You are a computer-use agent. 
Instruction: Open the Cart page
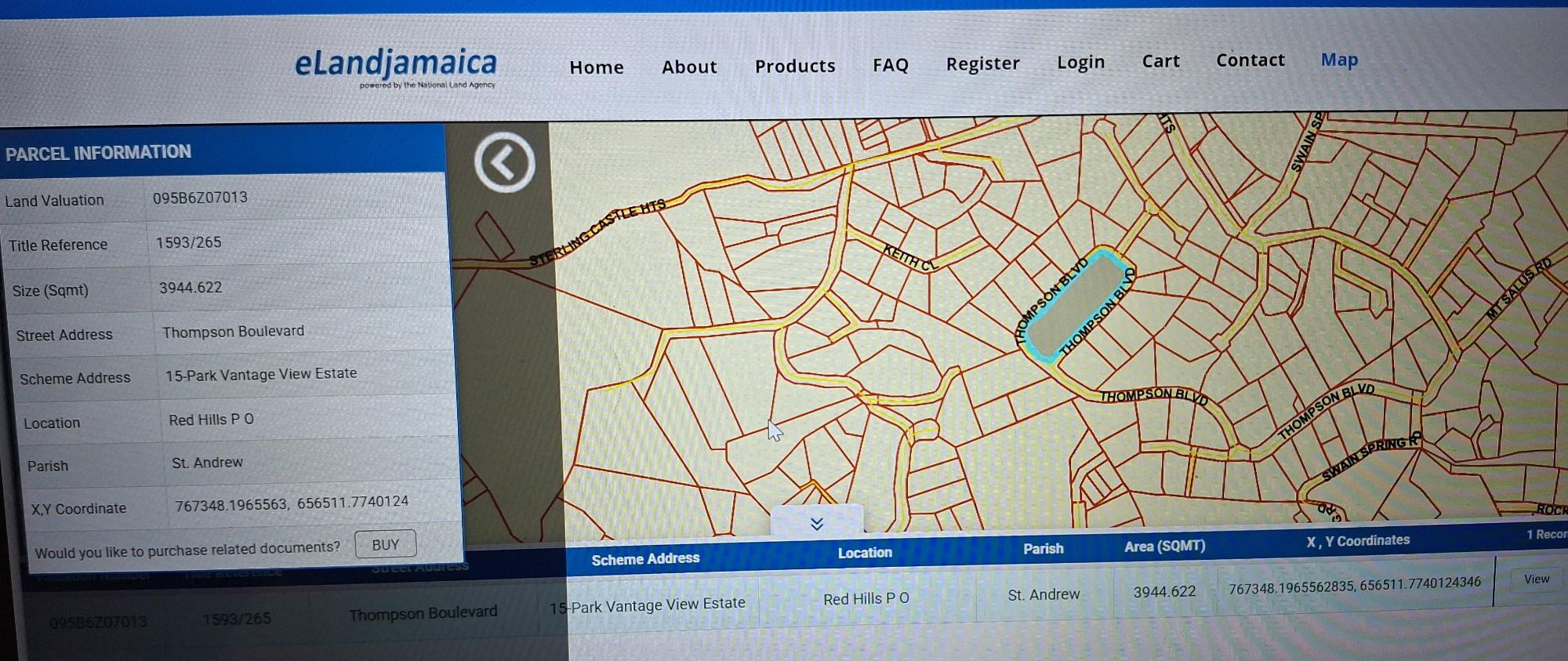pos(1160,61)
